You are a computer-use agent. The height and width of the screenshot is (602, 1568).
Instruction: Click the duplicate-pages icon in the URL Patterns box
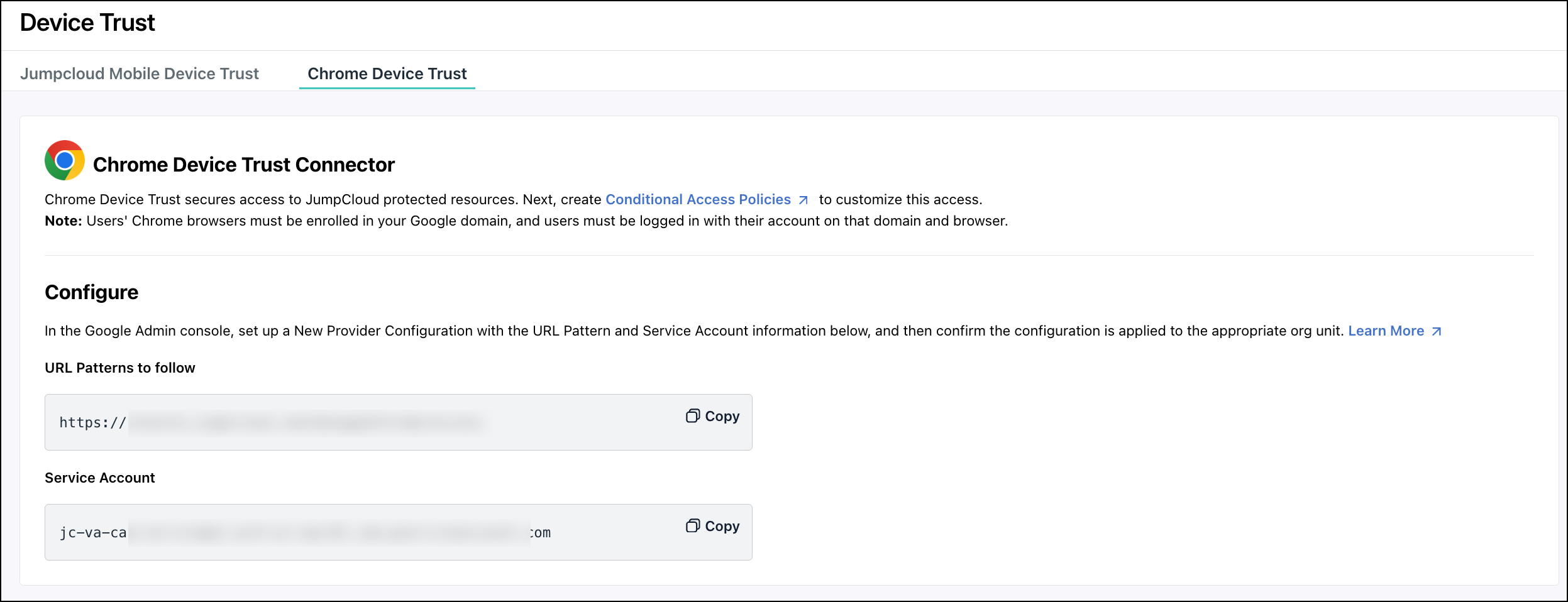pyautogui.click(x=694, y=416)
